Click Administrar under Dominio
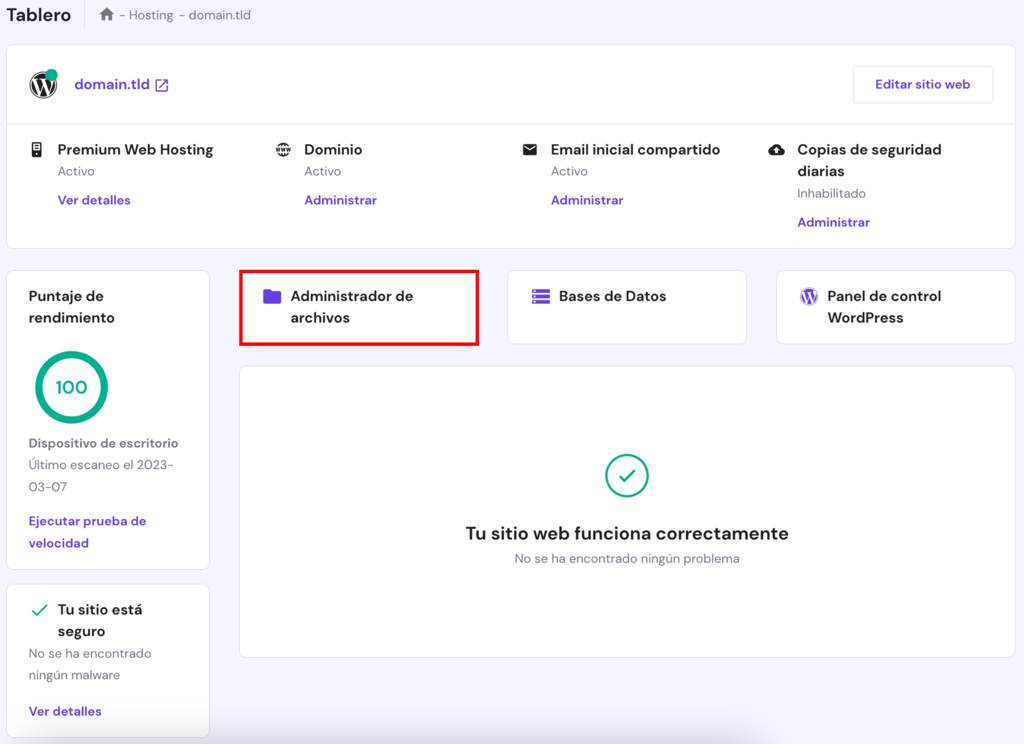The width and height of the screenshot is (1024, 744). pyautogui.click(x=341, y=200)
